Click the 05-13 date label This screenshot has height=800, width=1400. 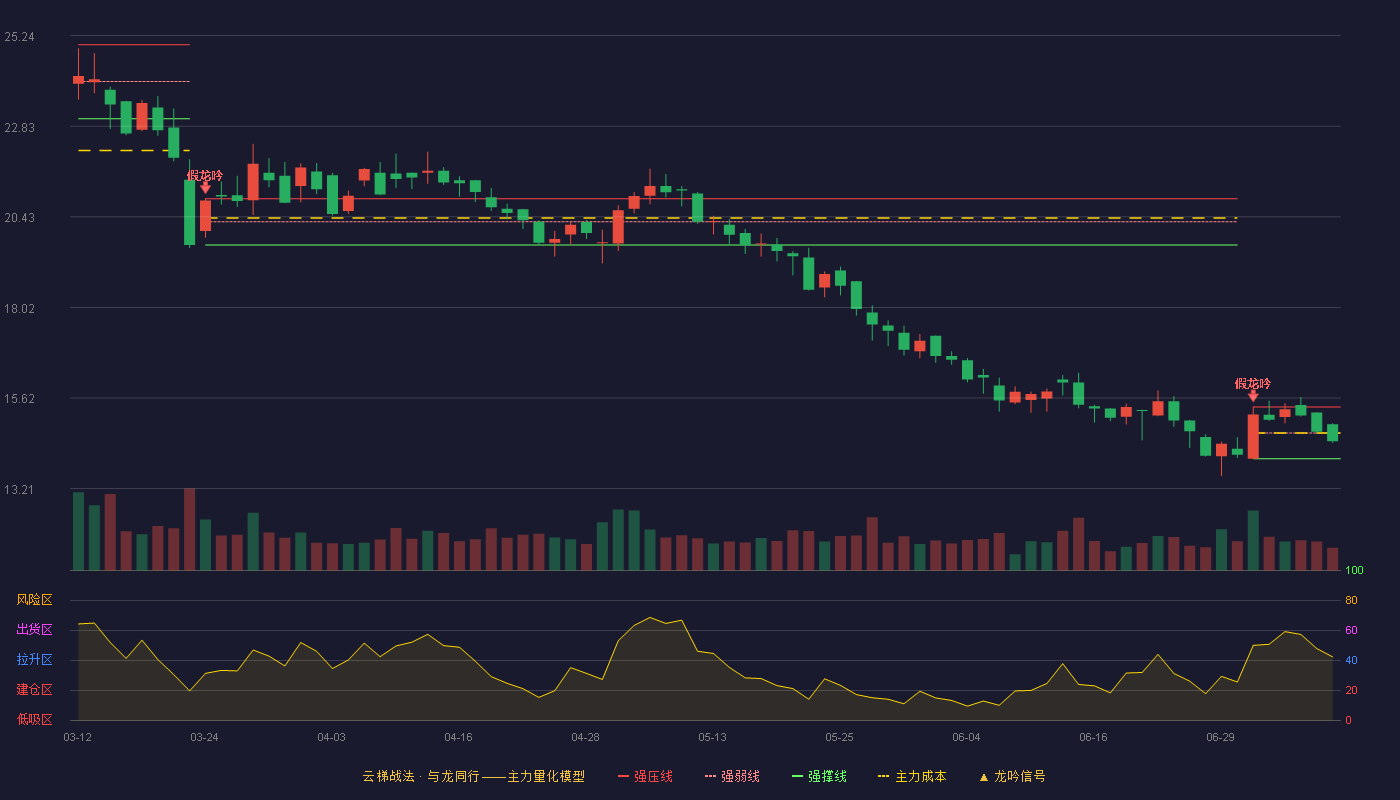[712, 737]
